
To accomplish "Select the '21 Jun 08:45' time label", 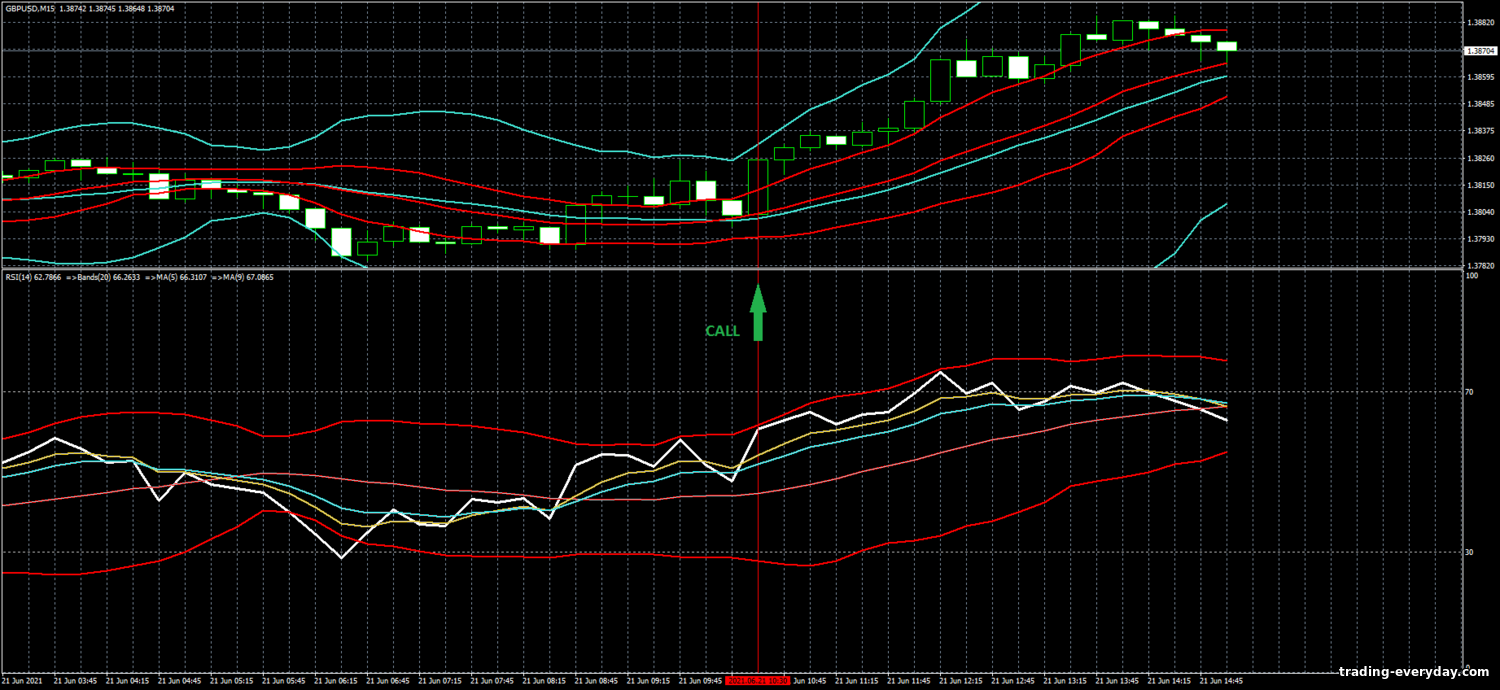I will click(x=595, y=681).
